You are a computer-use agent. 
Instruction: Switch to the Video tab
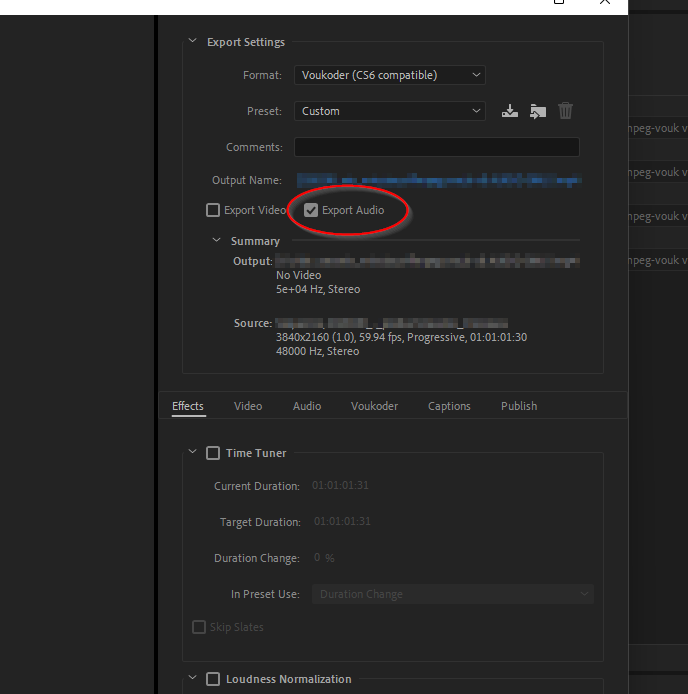[x=248, y=406]
